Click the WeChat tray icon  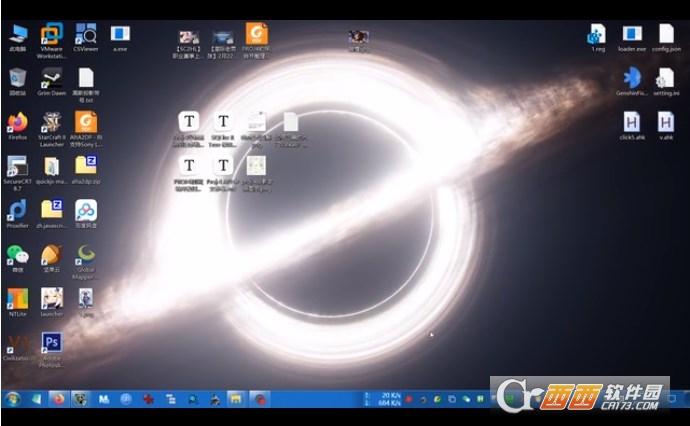466,400
